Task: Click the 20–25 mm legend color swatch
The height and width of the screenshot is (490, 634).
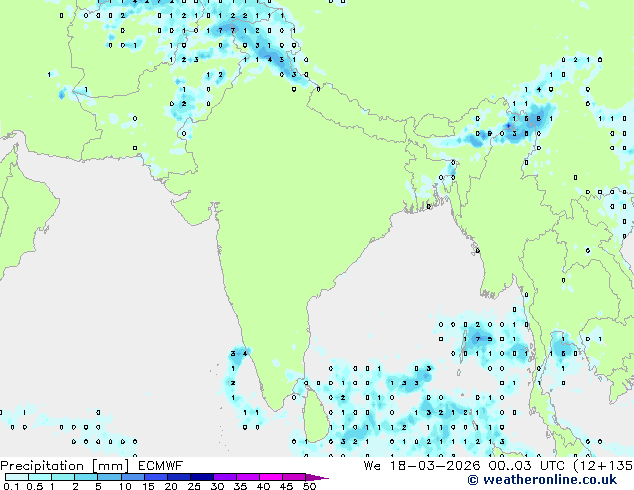Action: [x=179, y=477]
